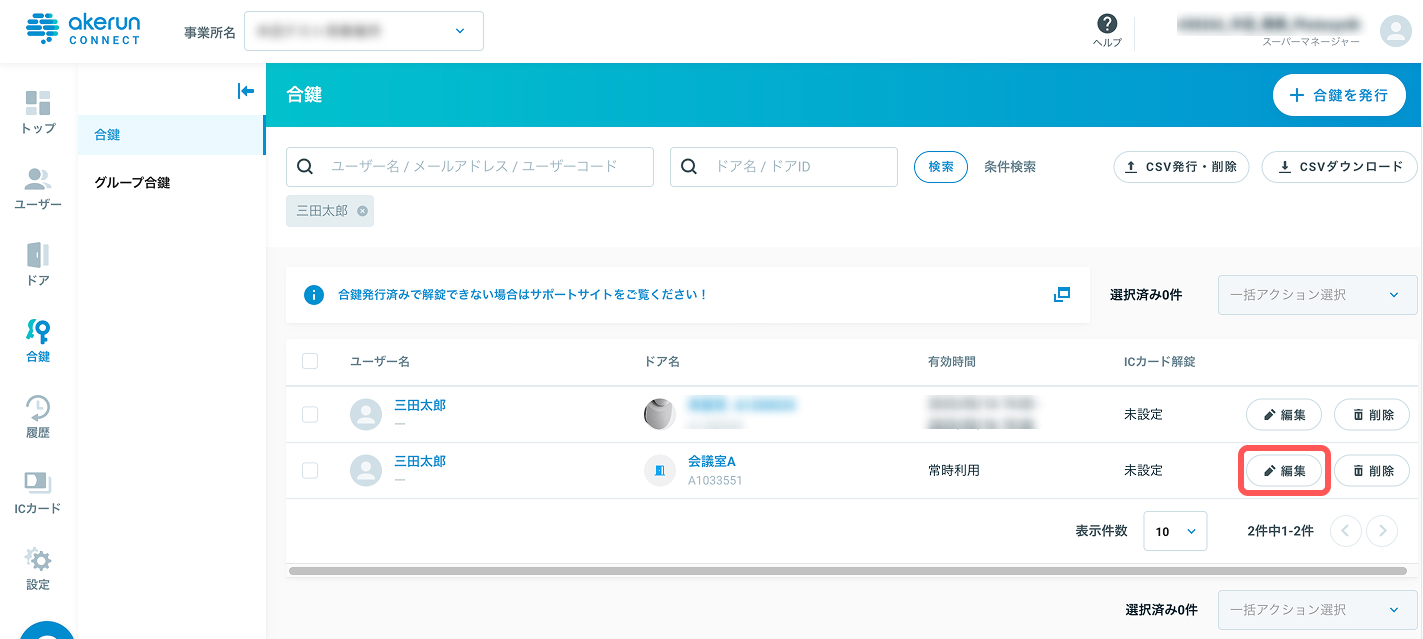Click the ユーザー名 column header
Viewport: 1423px width, 639px height.
(380, 361)
